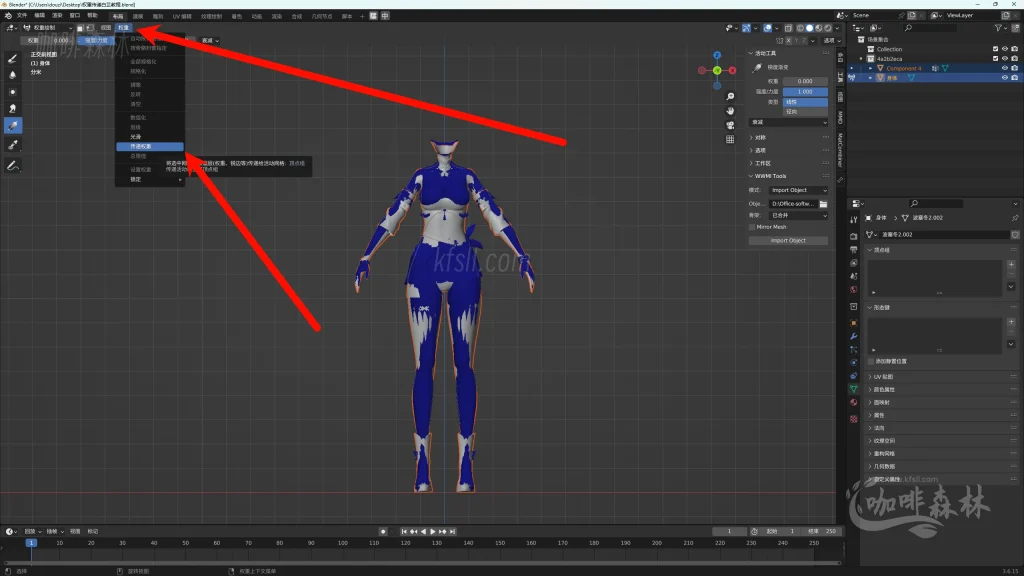Hide the 身体 object eye icon
The height and width of the screenshot is (576, 1024).
[x=1004, y=78]
